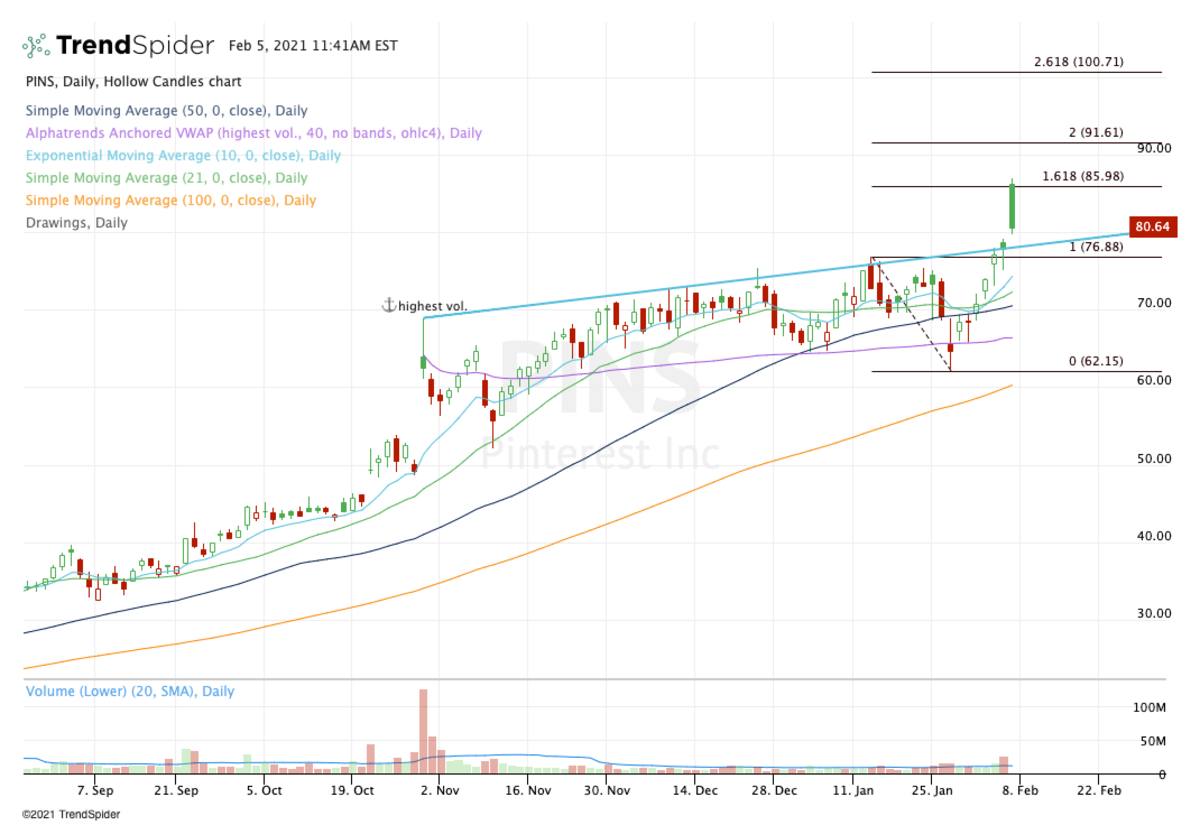Select the 1.618 (85.98) Fibonacci level label

pyautogui.click(x=1082, y=176)
